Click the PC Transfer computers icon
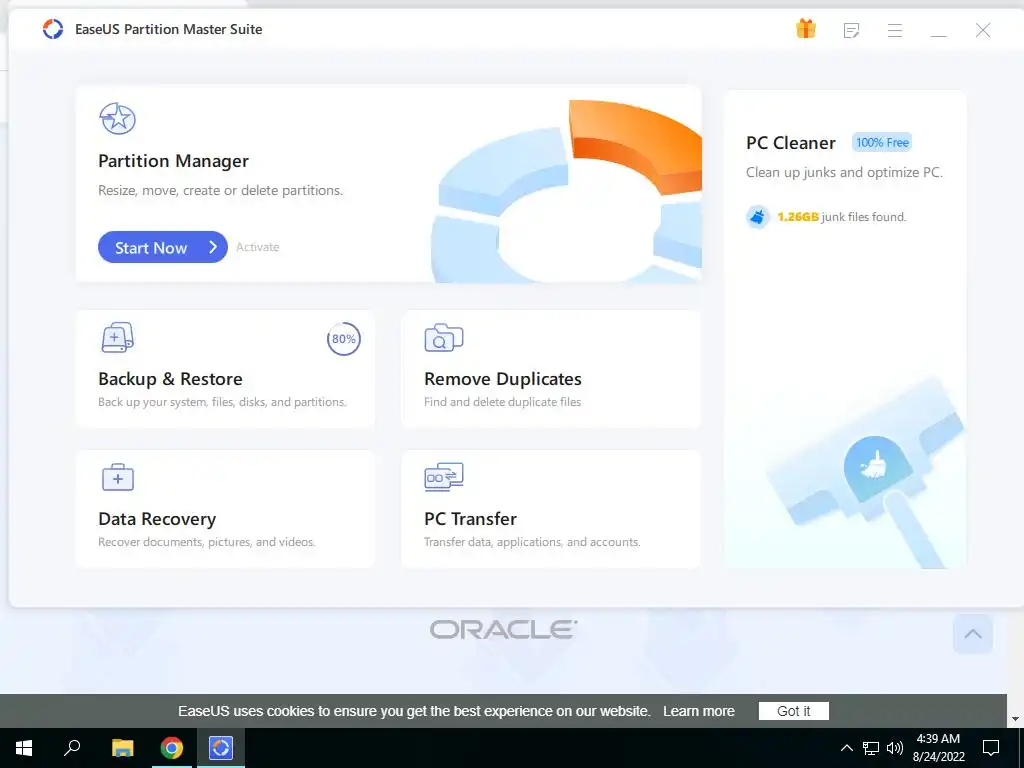 pos(443,477)
